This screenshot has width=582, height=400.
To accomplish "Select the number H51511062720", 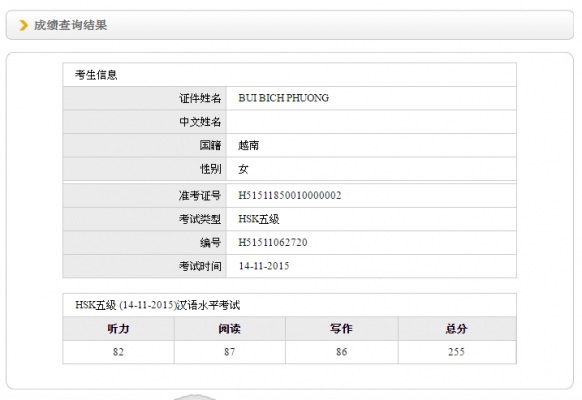I will pos(273,242).
